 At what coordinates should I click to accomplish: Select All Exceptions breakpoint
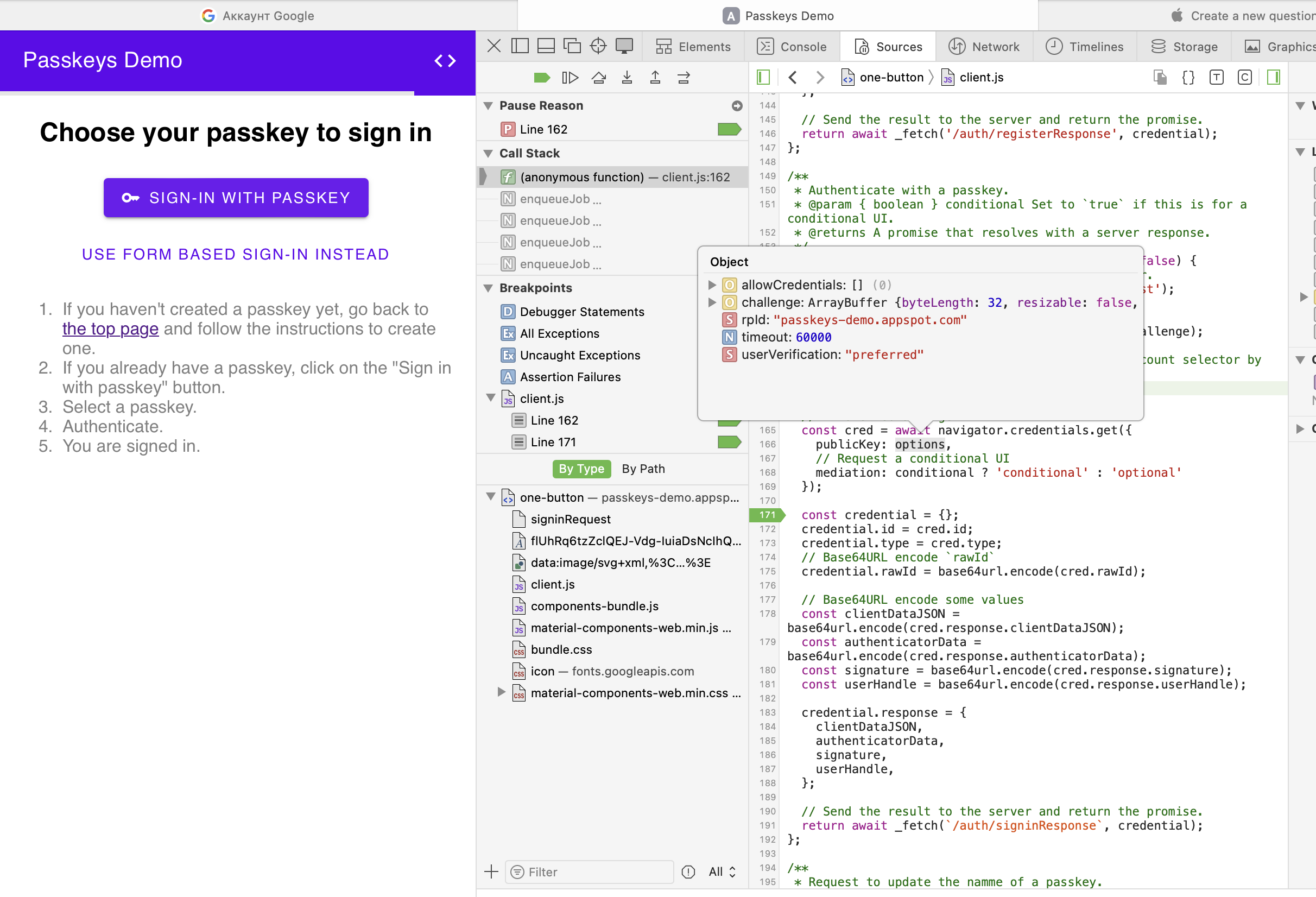point(549,333)
